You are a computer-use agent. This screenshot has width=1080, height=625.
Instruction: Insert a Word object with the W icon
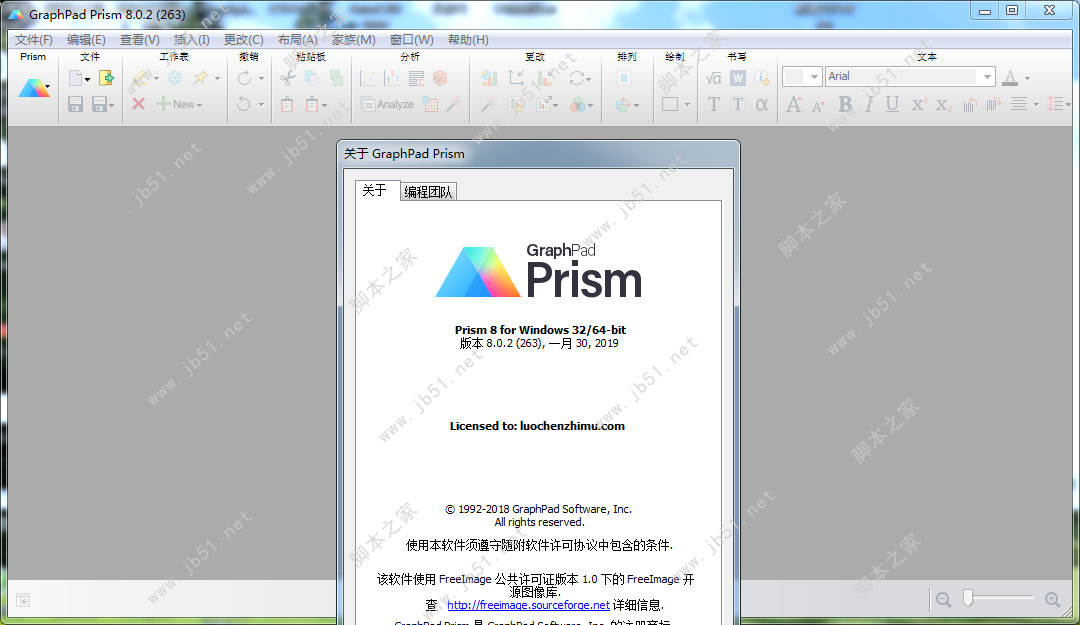(x=738, y=78)
